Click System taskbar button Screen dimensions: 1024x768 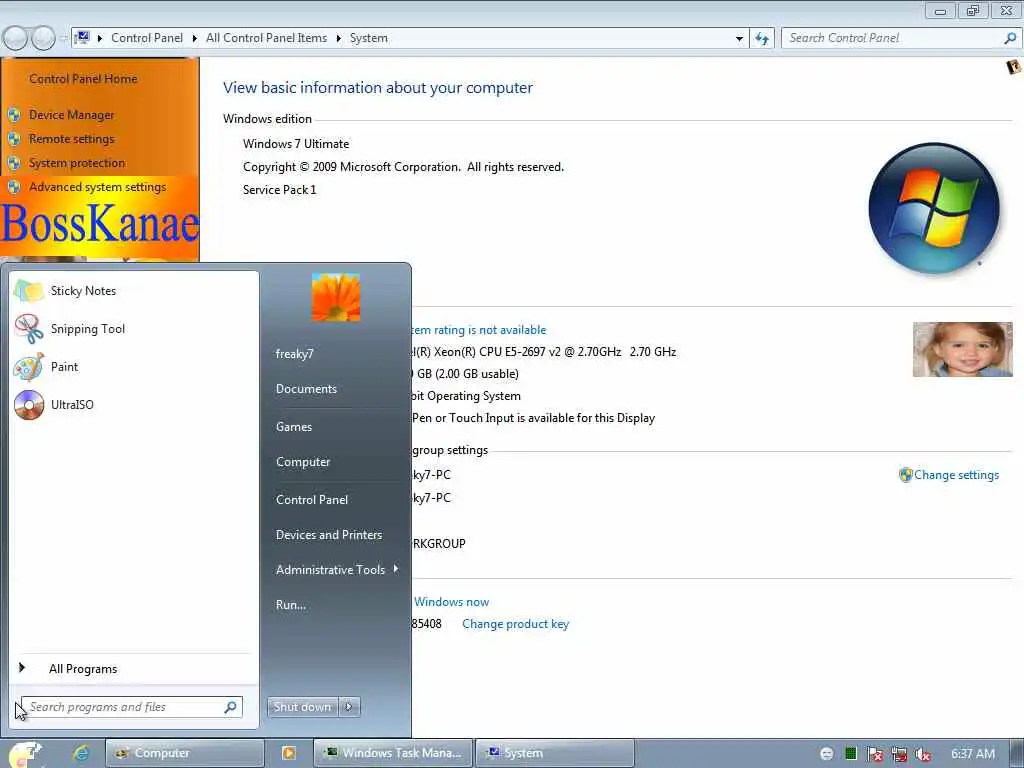click(554, 753)
